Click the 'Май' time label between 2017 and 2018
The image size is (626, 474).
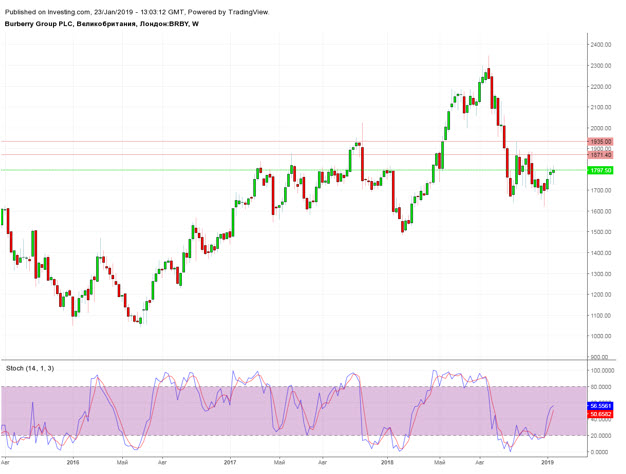(279, 462)
